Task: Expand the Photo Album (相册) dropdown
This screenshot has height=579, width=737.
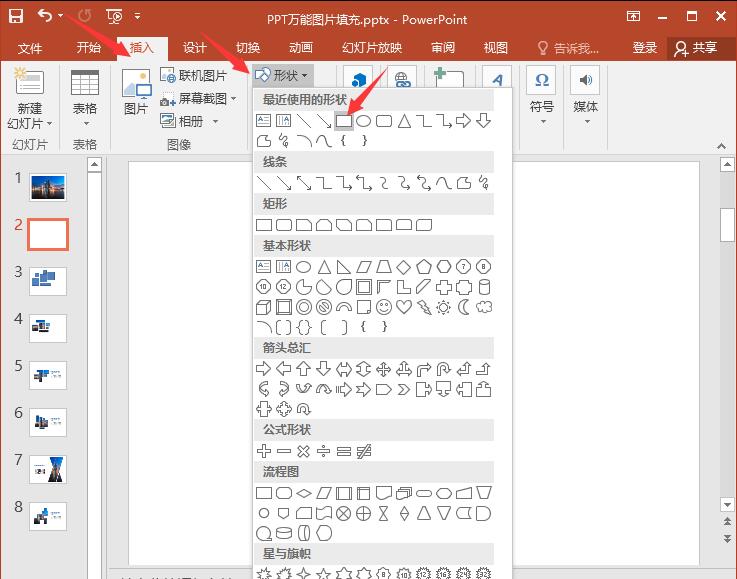Action: click(x=215, y=121)
